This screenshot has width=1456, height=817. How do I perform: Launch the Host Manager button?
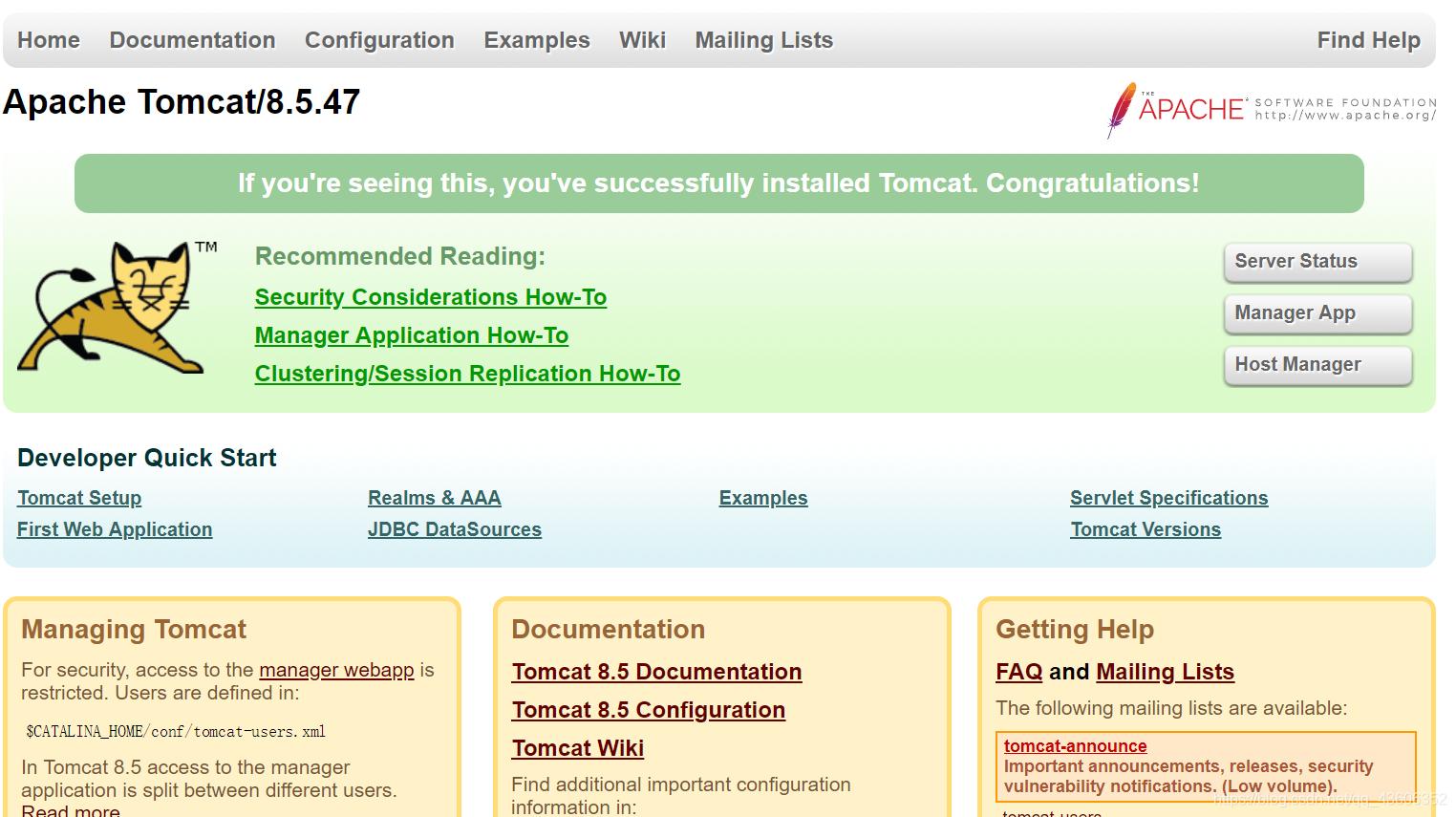(1317, 365)
